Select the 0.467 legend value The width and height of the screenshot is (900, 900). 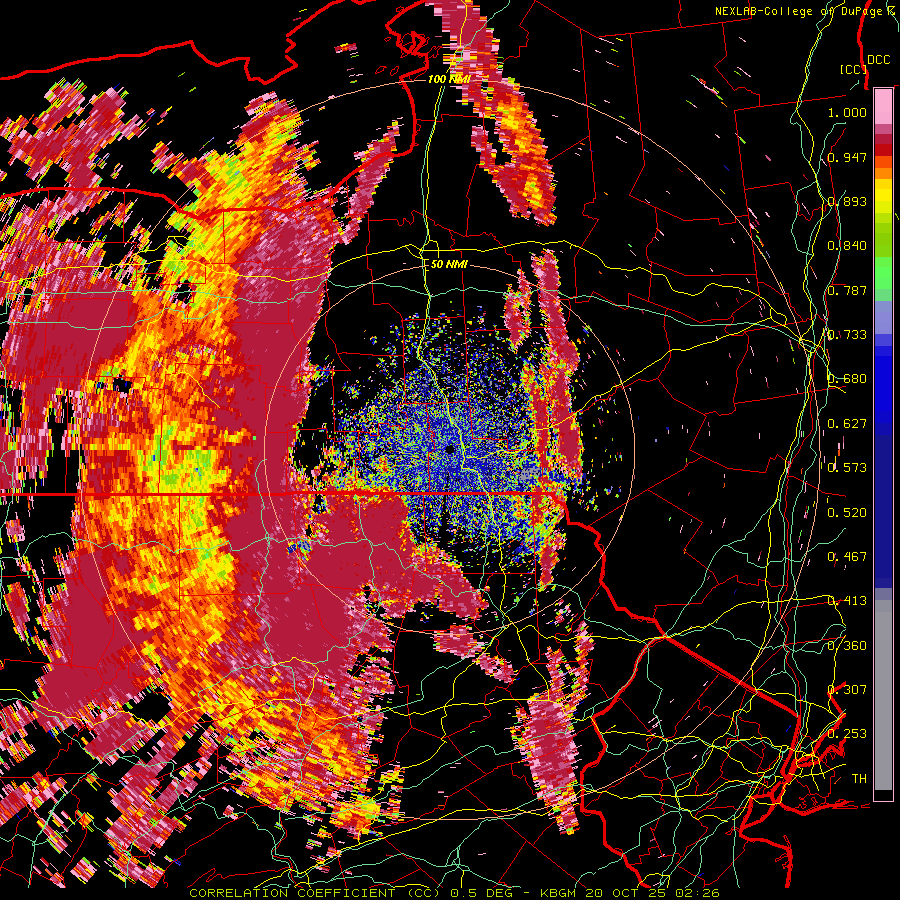(847, 557)
